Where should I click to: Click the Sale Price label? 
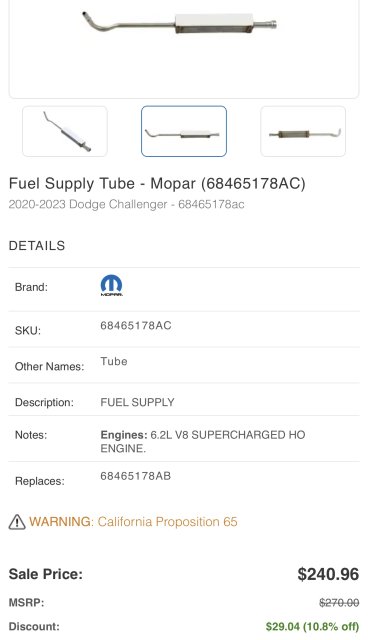[x=46, y=574]
